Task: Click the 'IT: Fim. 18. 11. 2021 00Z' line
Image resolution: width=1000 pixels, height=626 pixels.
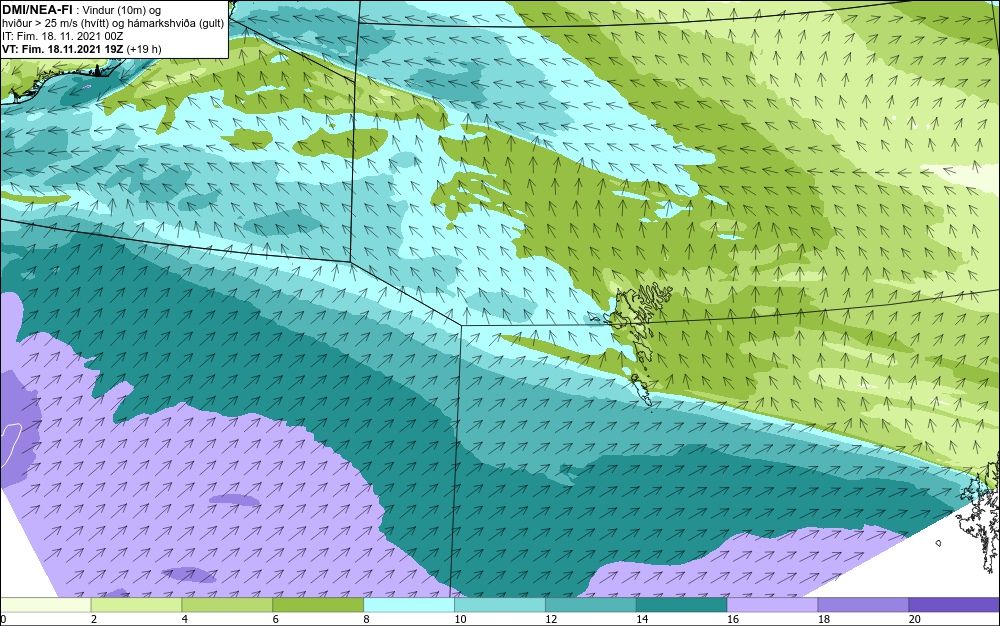Action: point(62,36)
